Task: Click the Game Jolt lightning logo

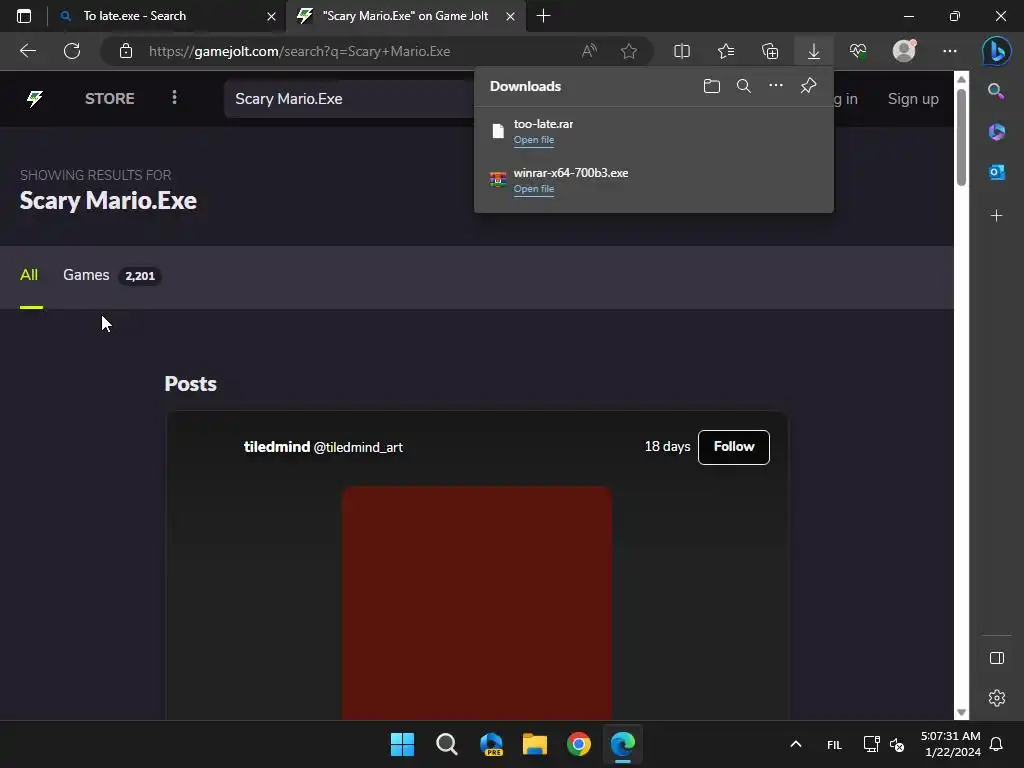Action: pos(35,99)
